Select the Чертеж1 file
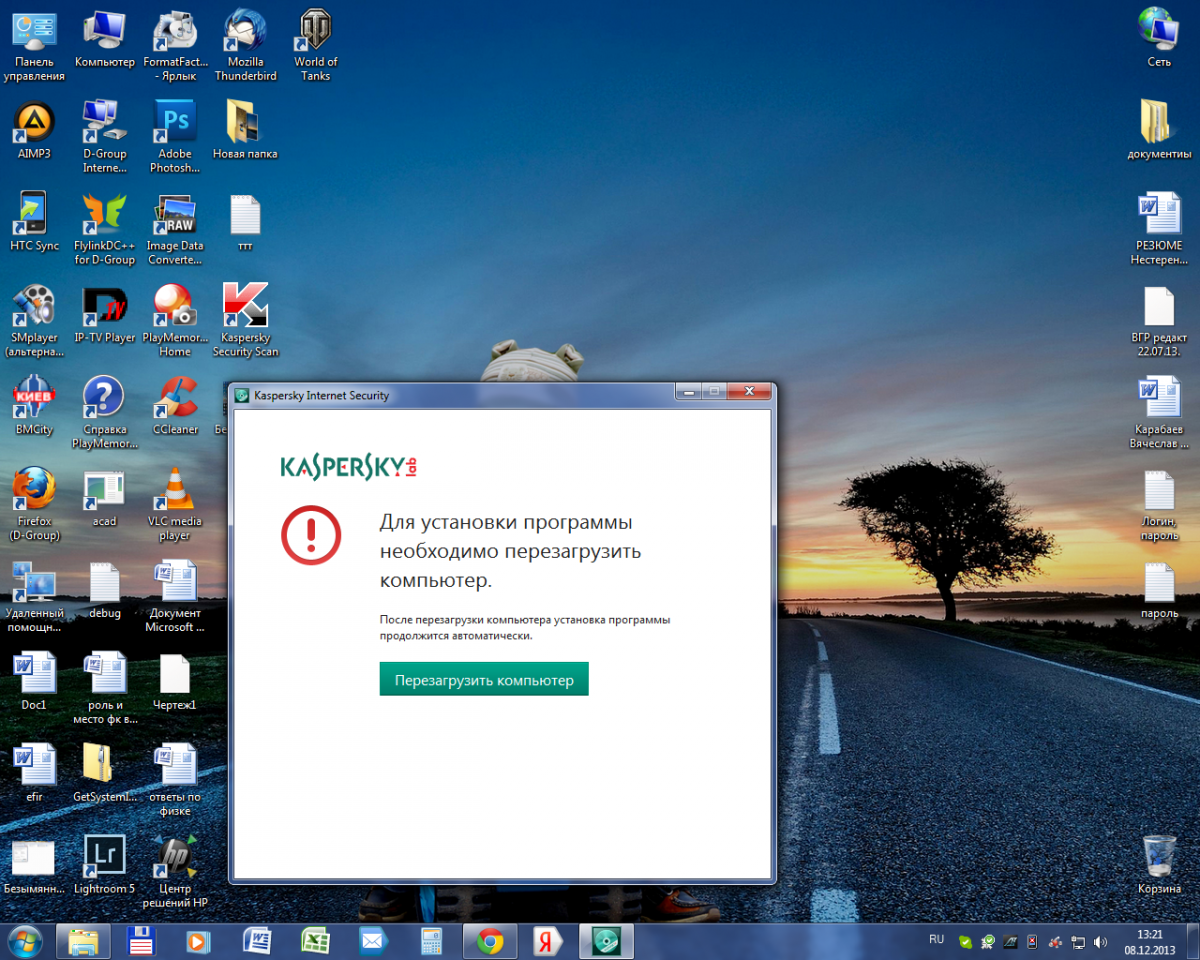Viewport: 1200px width, 960px height. point(175,682)
